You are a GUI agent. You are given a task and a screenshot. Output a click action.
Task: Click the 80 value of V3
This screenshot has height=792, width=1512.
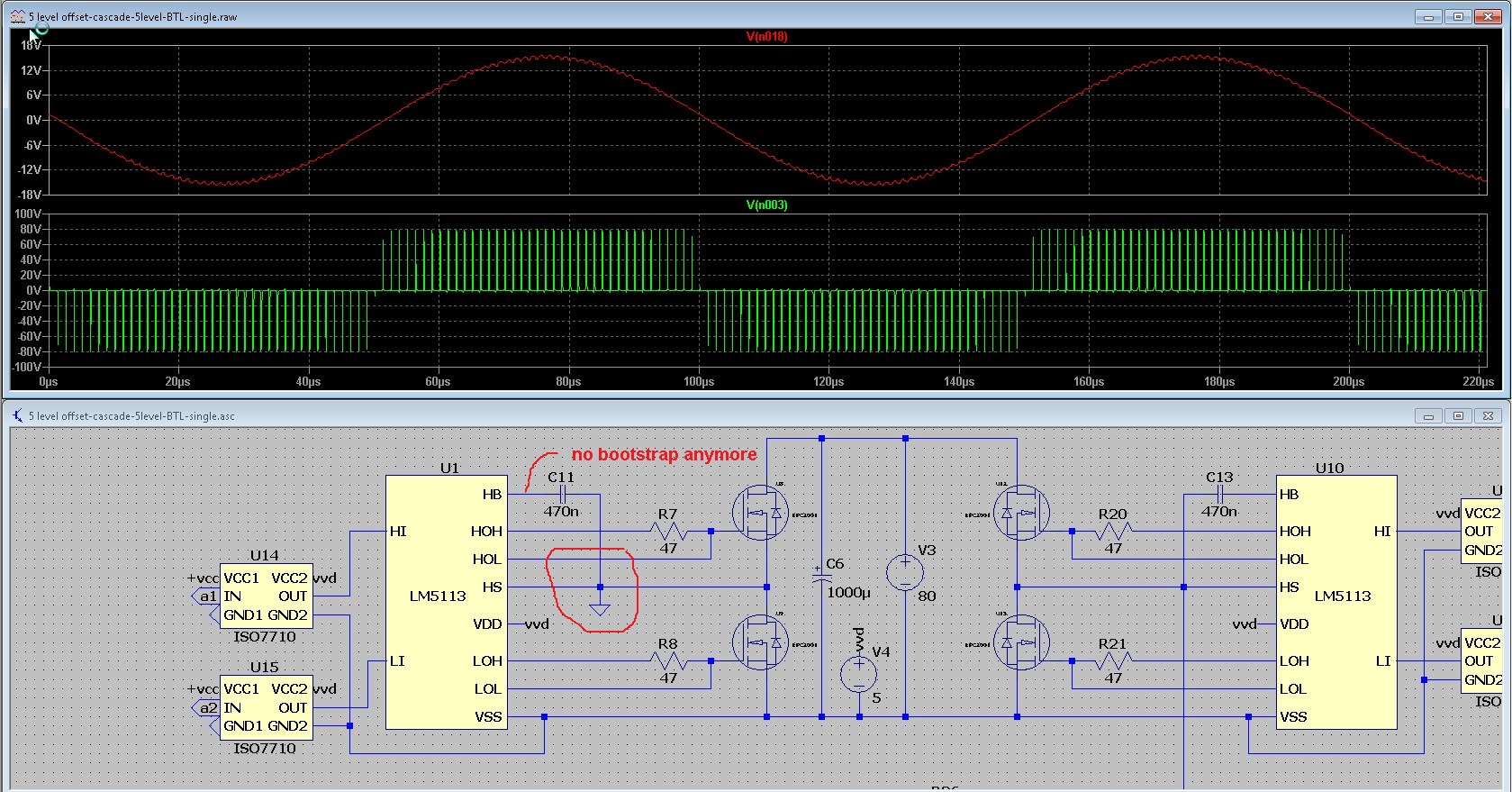927,596
